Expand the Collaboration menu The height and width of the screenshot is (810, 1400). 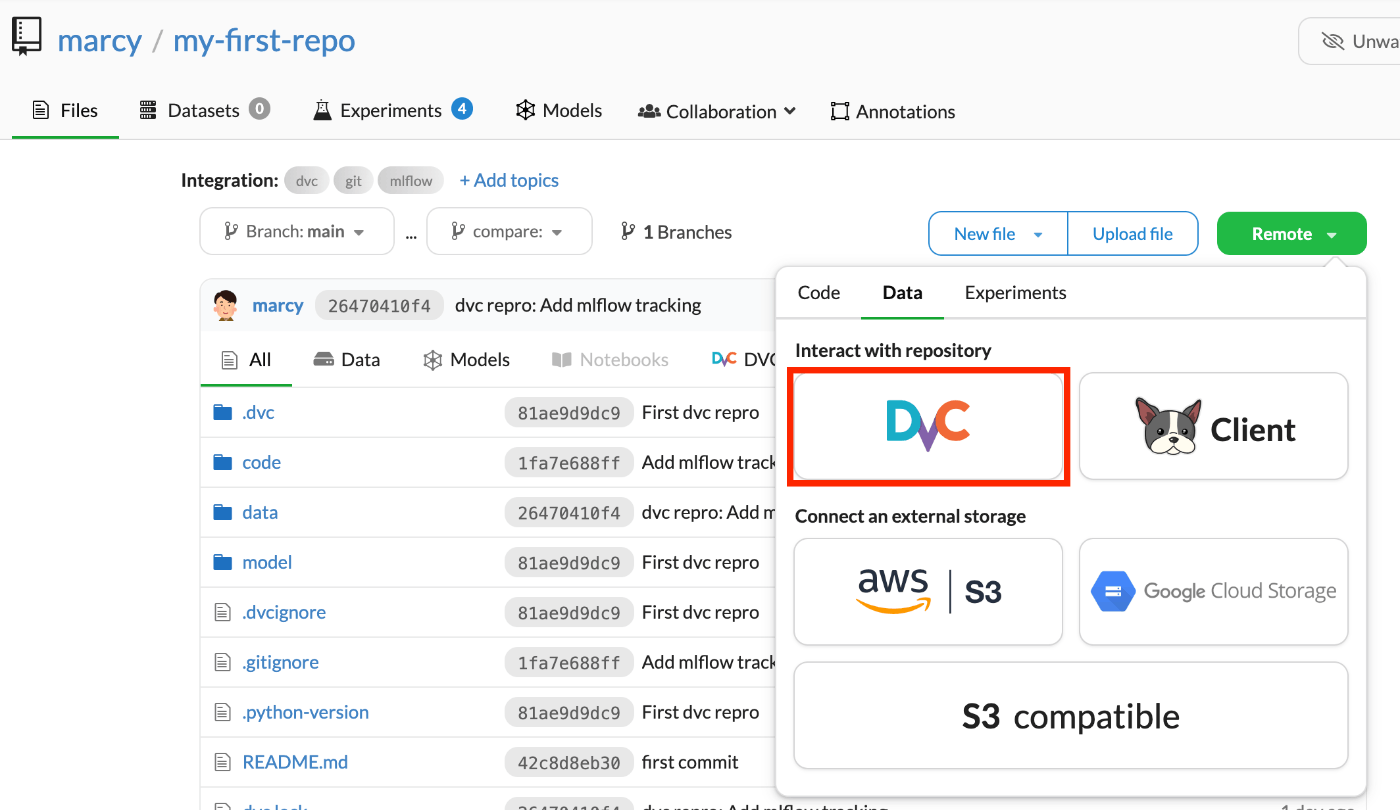point(717,111)
